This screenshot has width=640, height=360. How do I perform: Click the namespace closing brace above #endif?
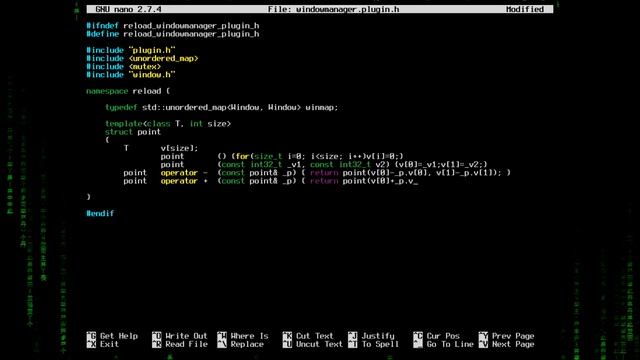(x=89, y=197)
